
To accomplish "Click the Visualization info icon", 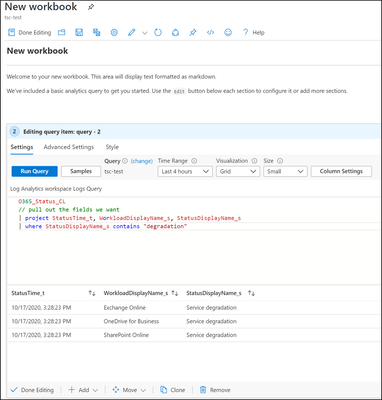I will click(x=254, y=161).
